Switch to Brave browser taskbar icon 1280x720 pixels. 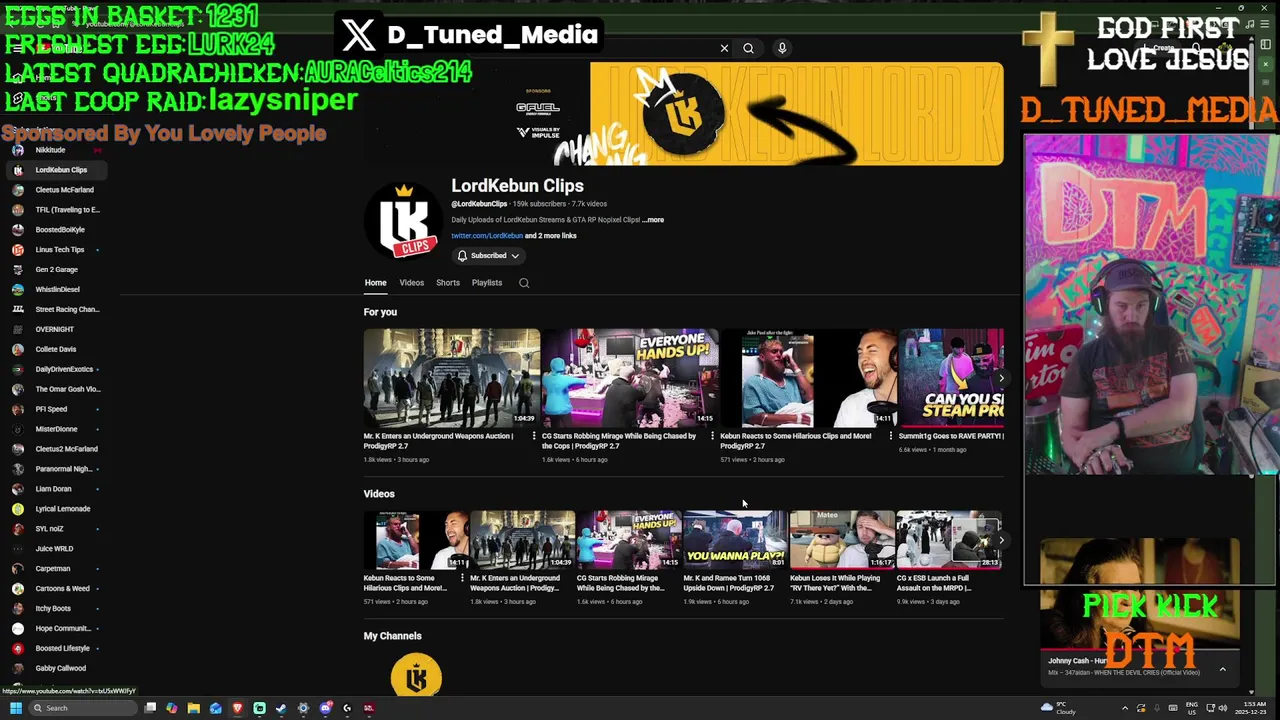click(237, 708)
